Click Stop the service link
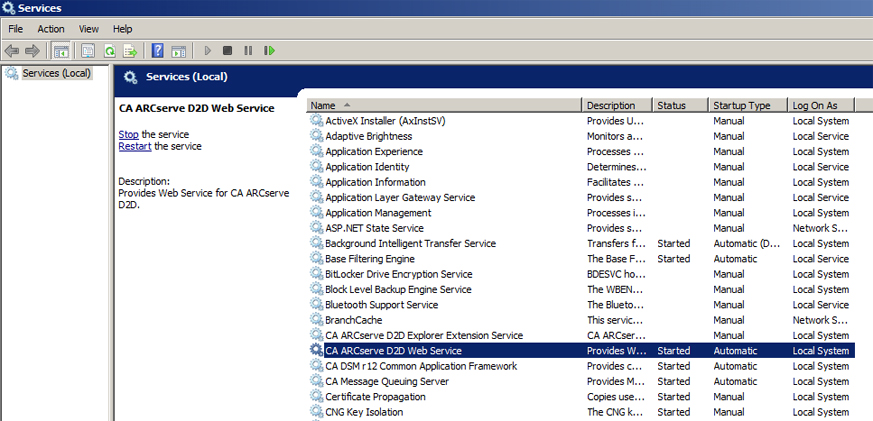The height and width of the screenshot is (421, 873). pyautogui.click(x=129, y=134)
